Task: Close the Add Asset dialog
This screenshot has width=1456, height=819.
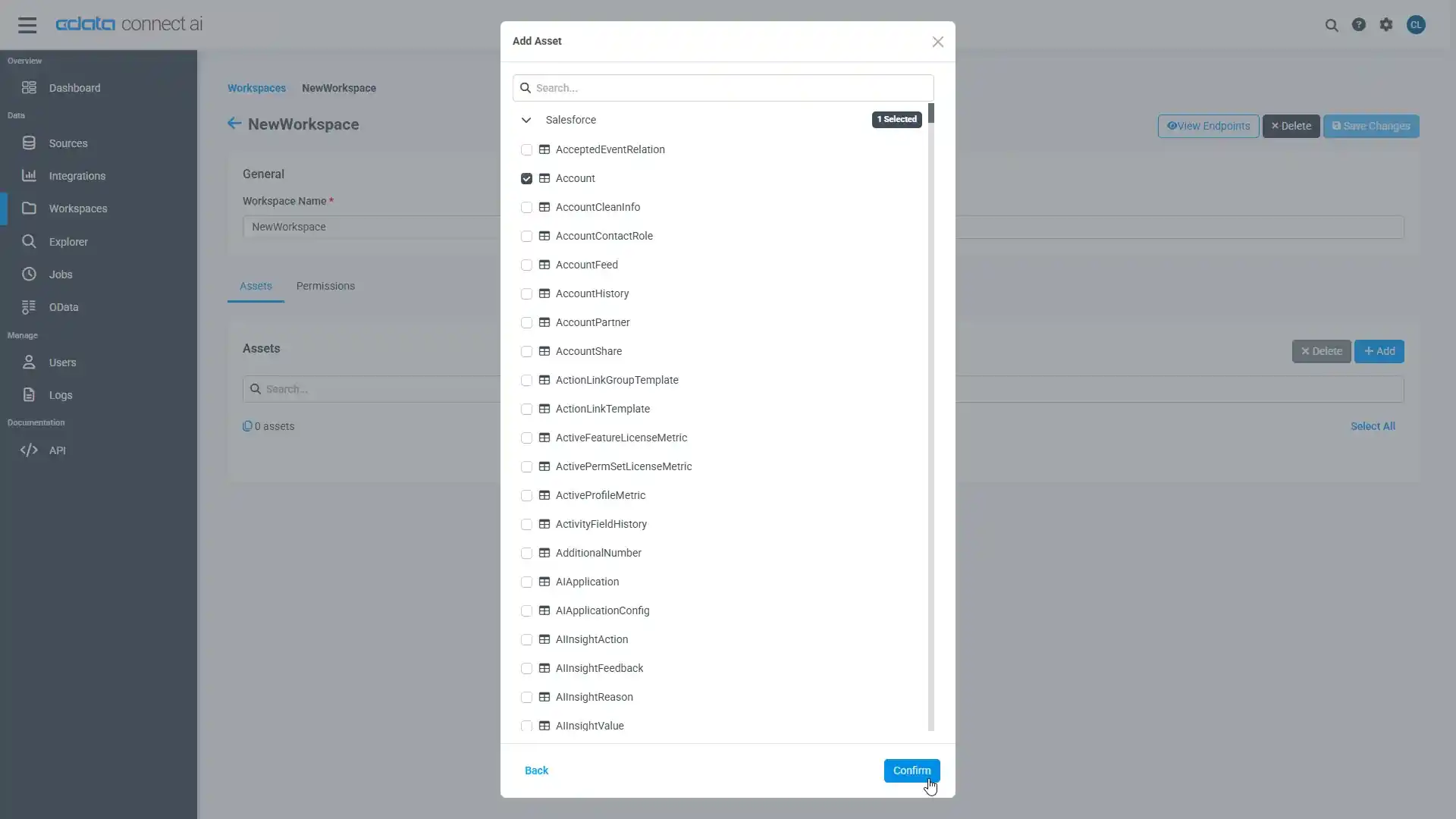Action: pos(938,42)
